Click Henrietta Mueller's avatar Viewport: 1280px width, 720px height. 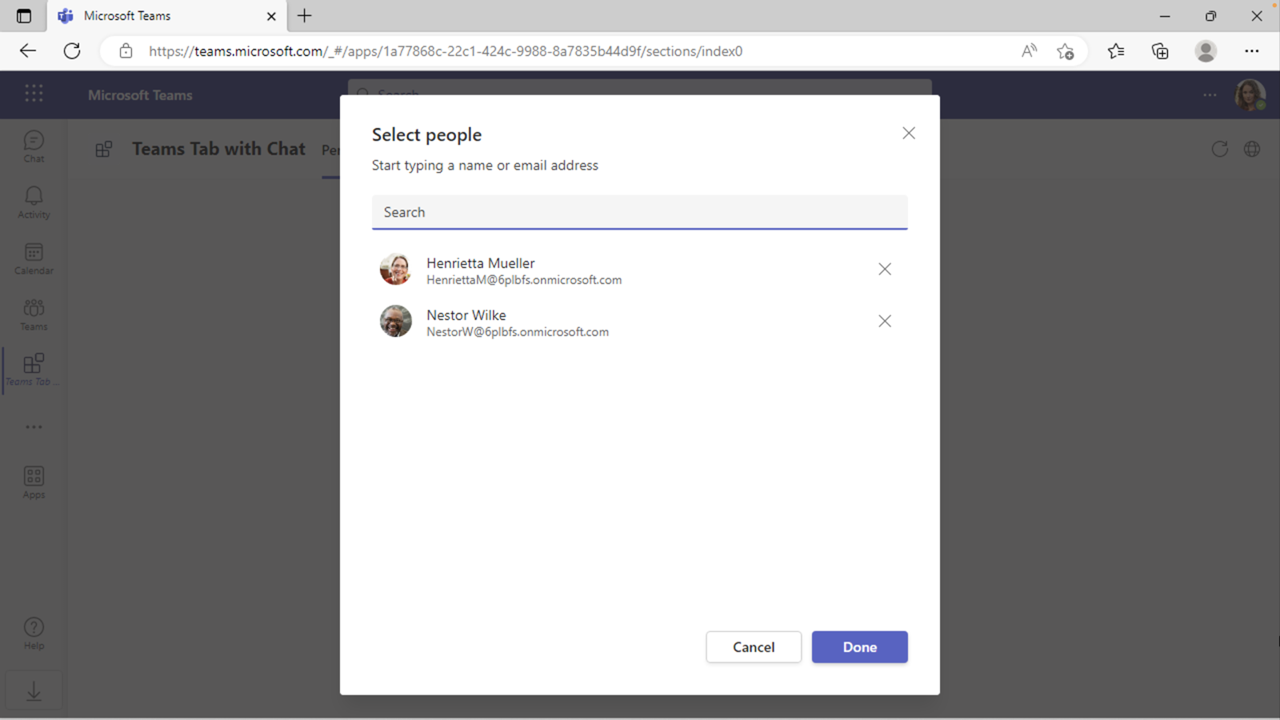396,269
